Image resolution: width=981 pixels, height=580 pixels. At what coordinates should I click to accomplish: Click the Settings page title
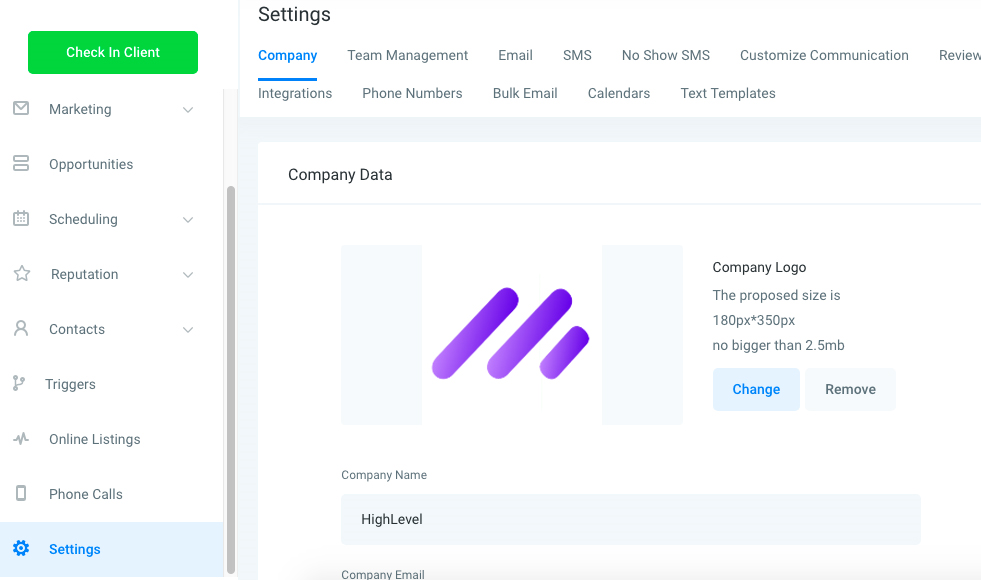[x=294, y=14]
